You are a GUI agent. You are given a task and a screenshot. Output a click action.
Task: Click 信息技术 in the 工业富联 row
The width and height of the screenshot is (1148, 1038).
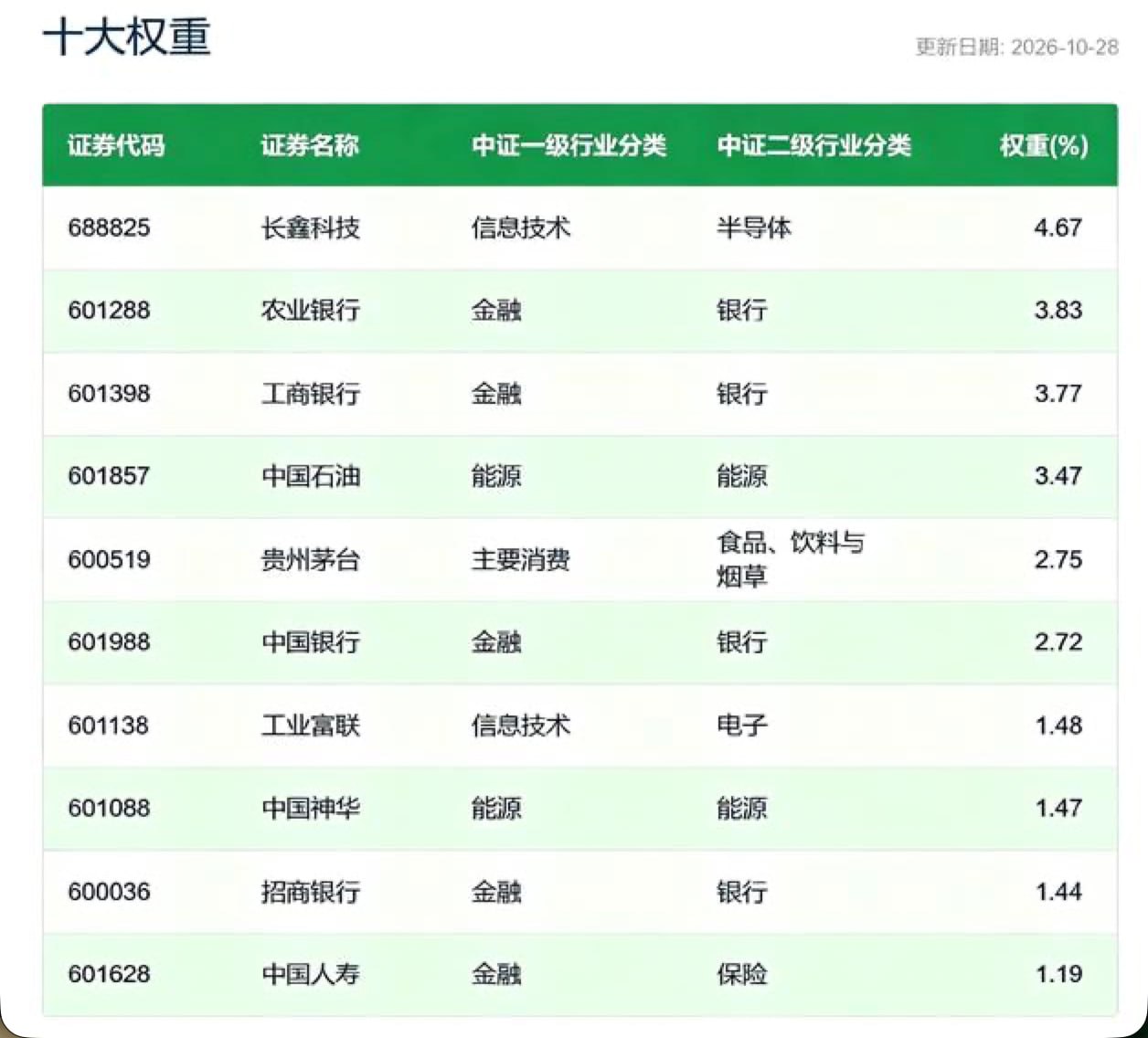(x=521, y=726)
